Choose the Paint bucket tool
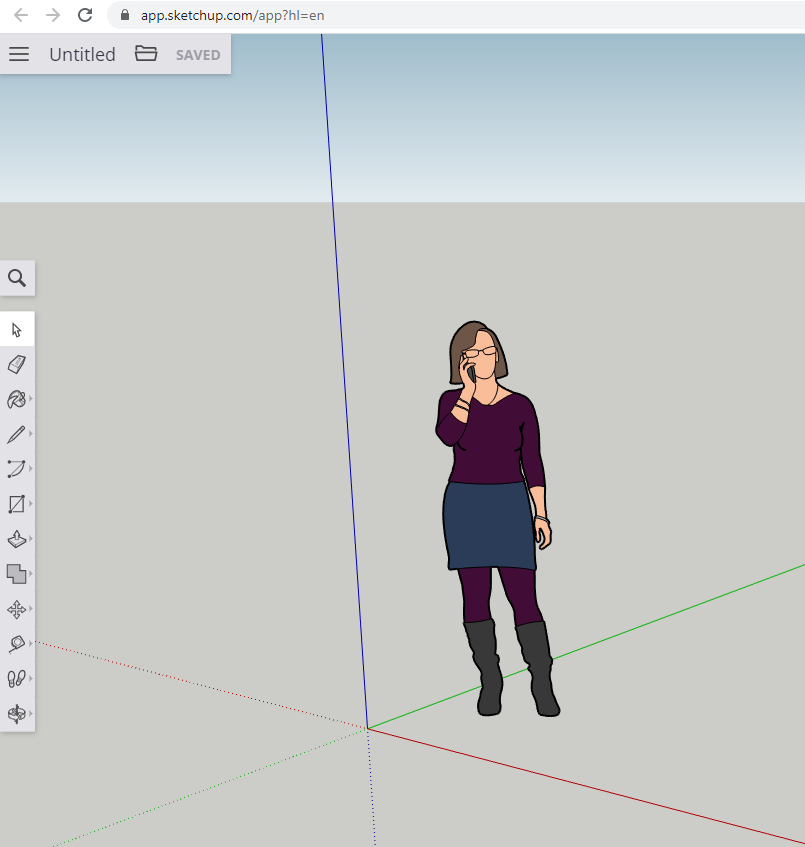Screen dimensions: 805x847 click(17, 399)
